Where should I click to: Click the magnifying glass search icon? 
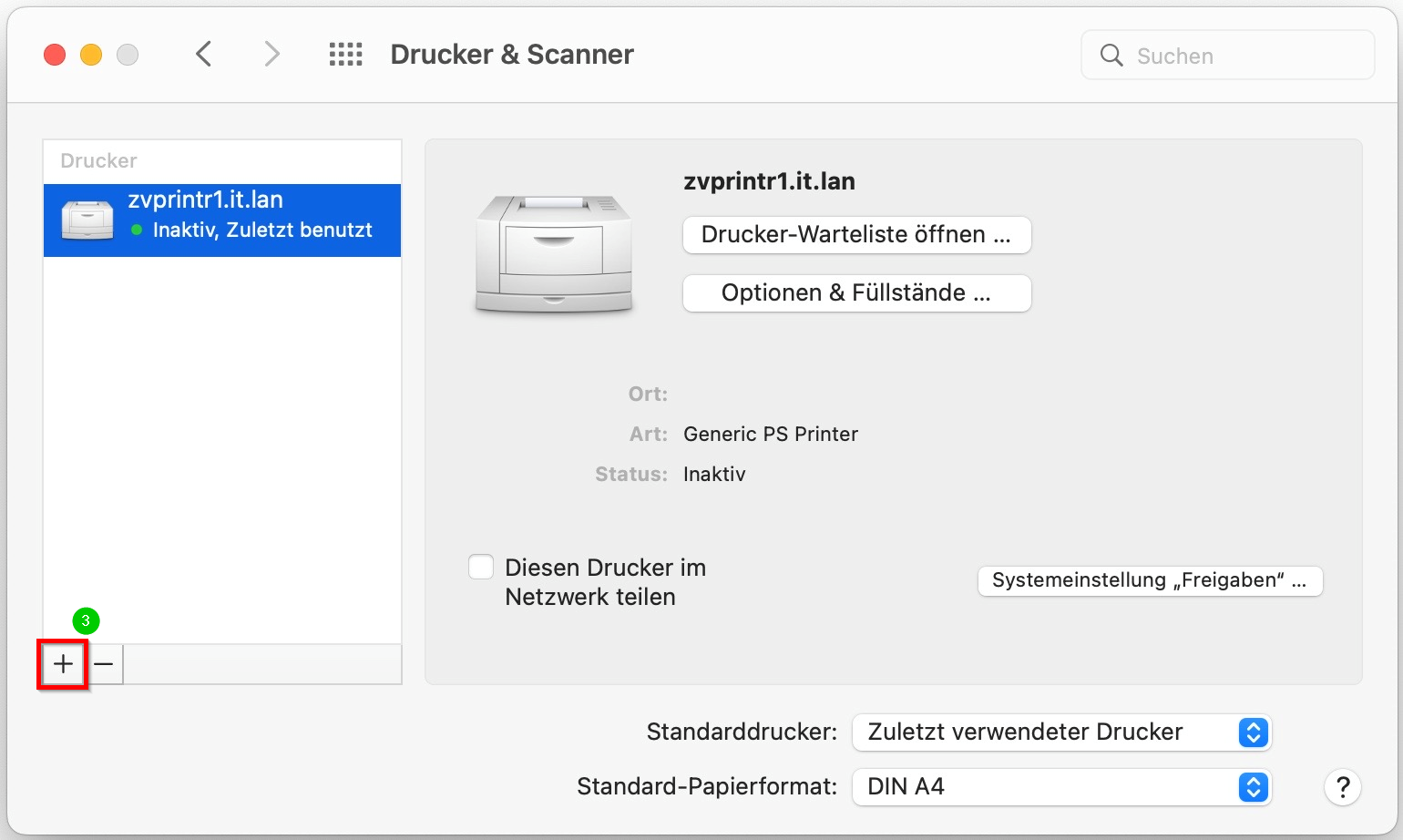[x=1111, y=56]
